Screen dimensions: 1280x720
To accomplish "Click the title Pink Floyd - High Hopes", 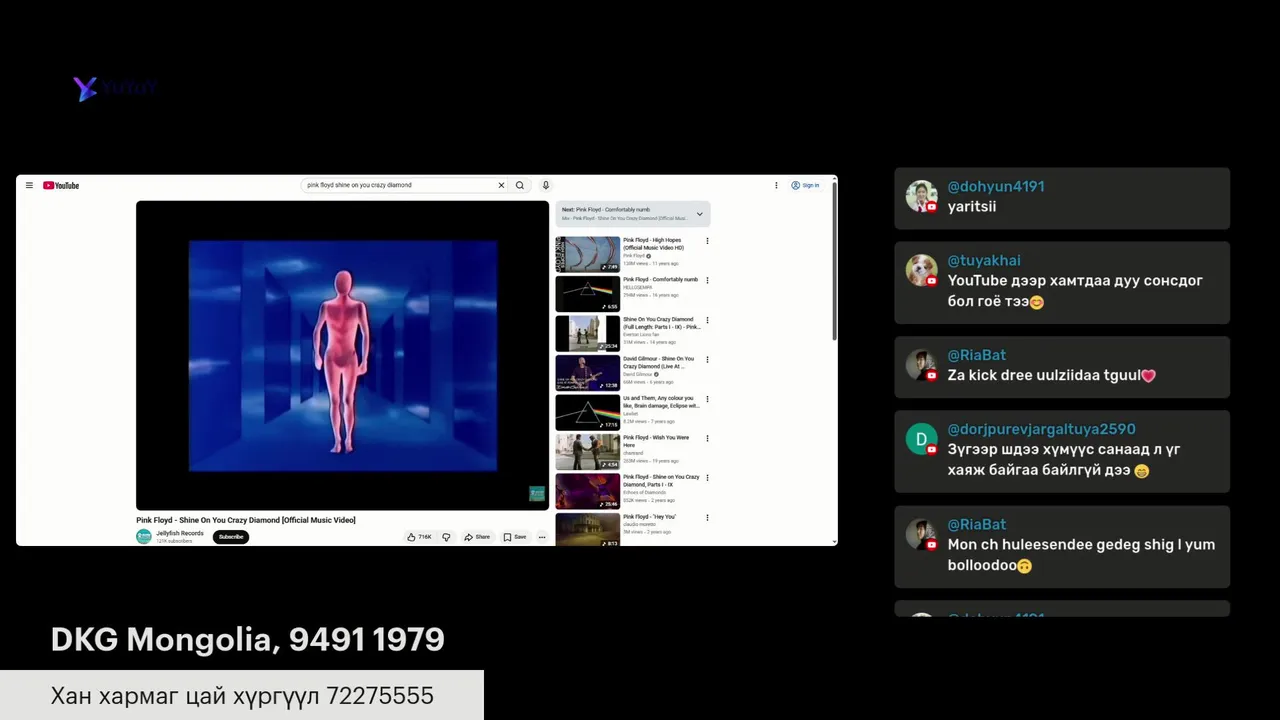I will [655, 244].
